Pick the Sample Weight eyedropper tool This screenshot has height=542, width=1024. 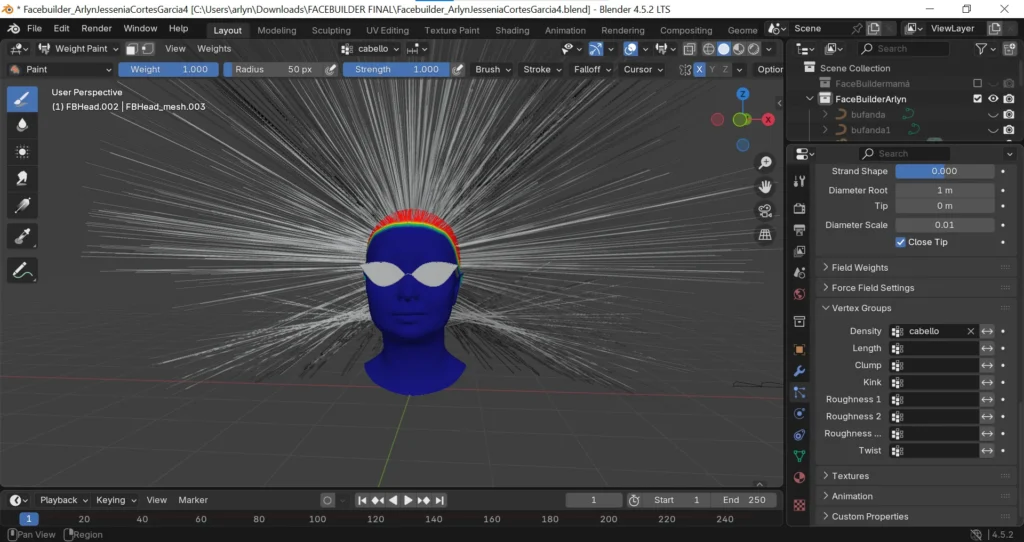(22, 235)
